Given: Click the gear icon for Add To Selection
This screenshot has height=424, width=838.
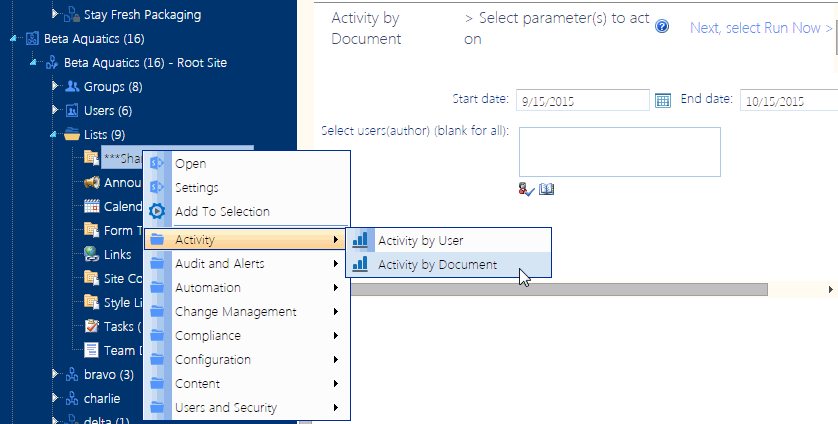Looking at the screenshot, I should point(157,211).
